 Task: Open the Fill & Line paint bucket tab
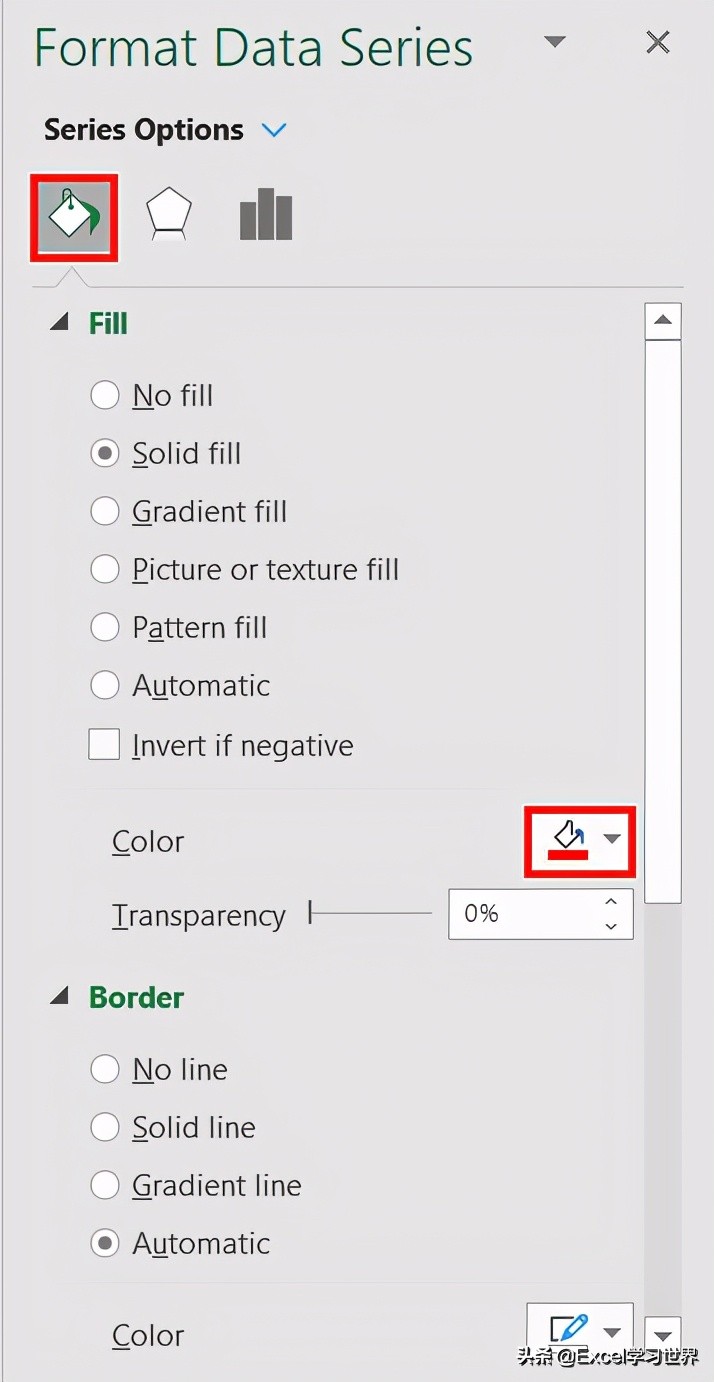[74, 217]
